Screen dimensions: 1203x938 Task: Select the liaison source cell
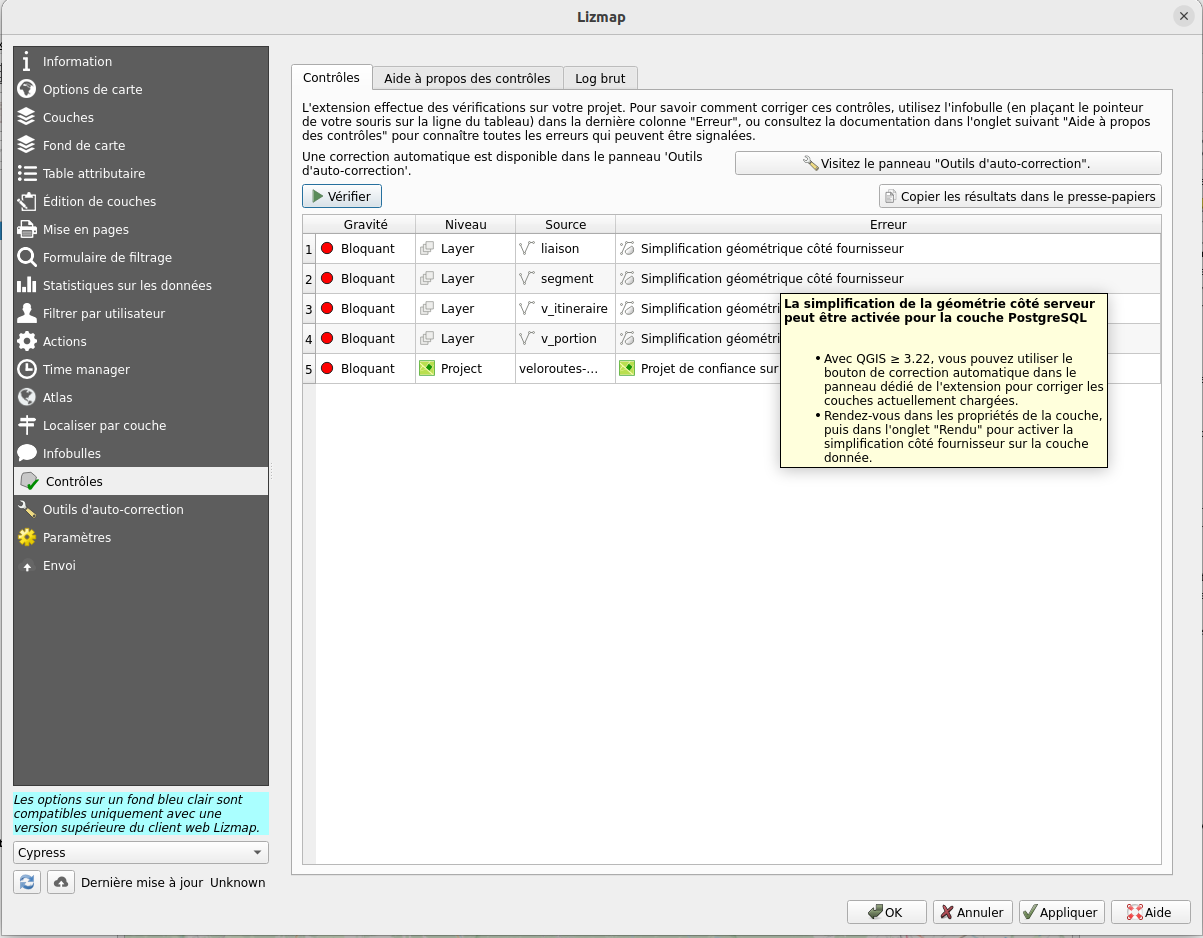tap(566, 249)
